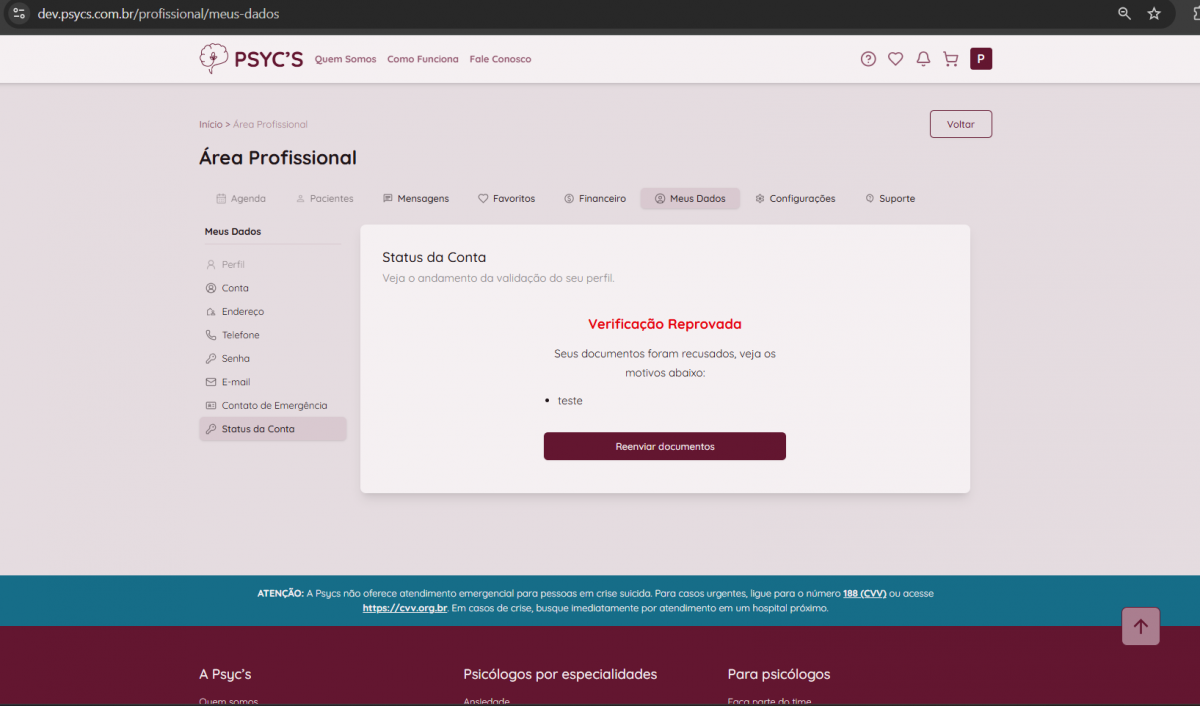
Task: Click the browser address bar URL
Action: (x=160, y=14)
